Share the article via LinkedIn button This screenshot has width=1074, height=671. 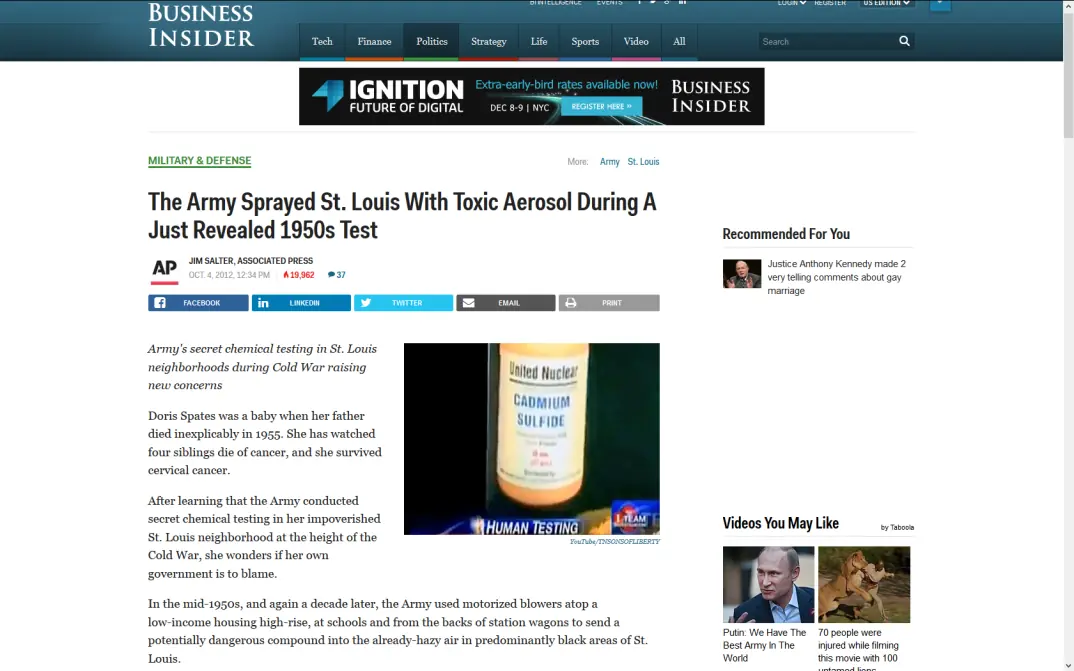coord(301,303)
